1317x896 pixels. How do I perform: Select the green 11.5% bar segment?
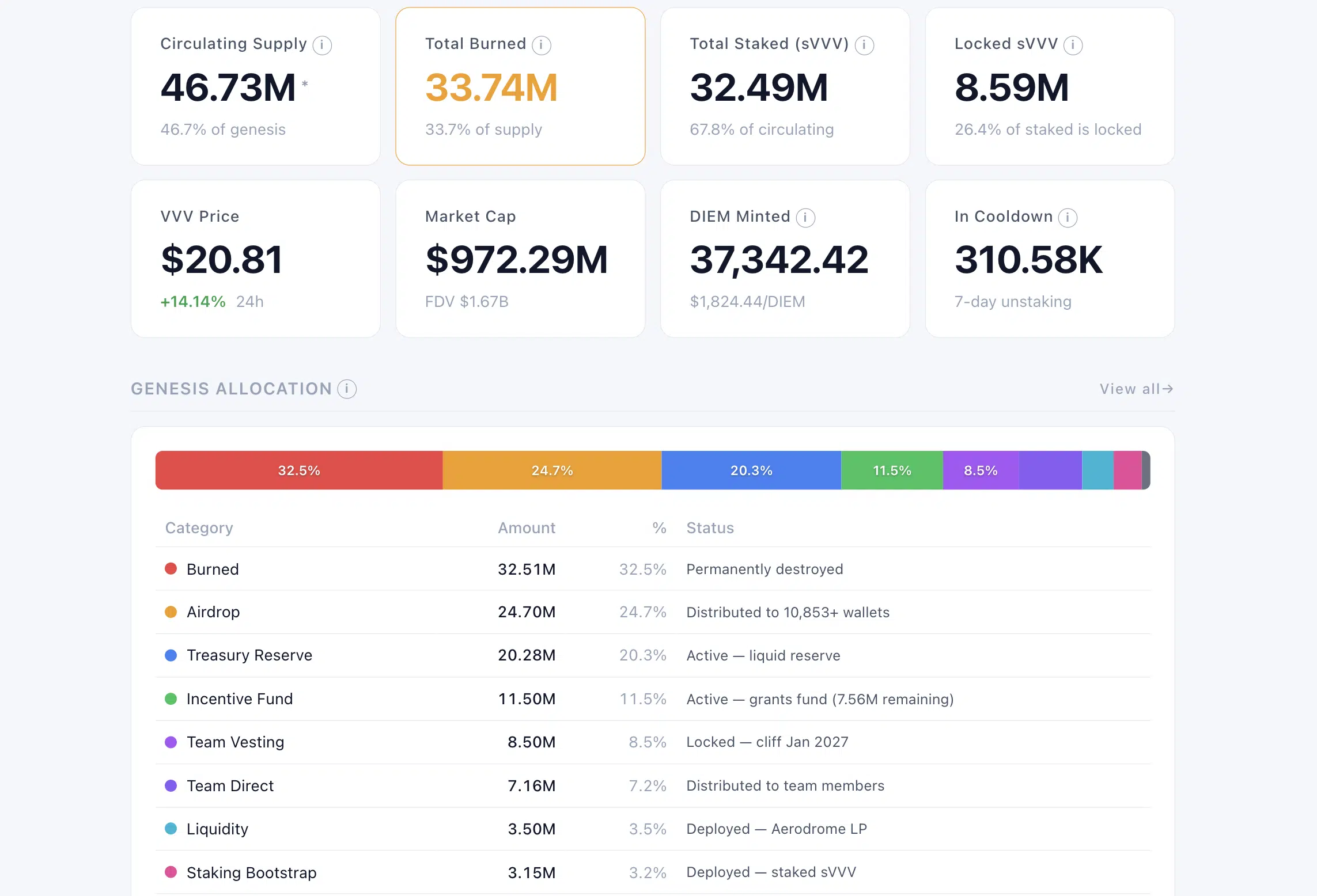tap(892, 470)
